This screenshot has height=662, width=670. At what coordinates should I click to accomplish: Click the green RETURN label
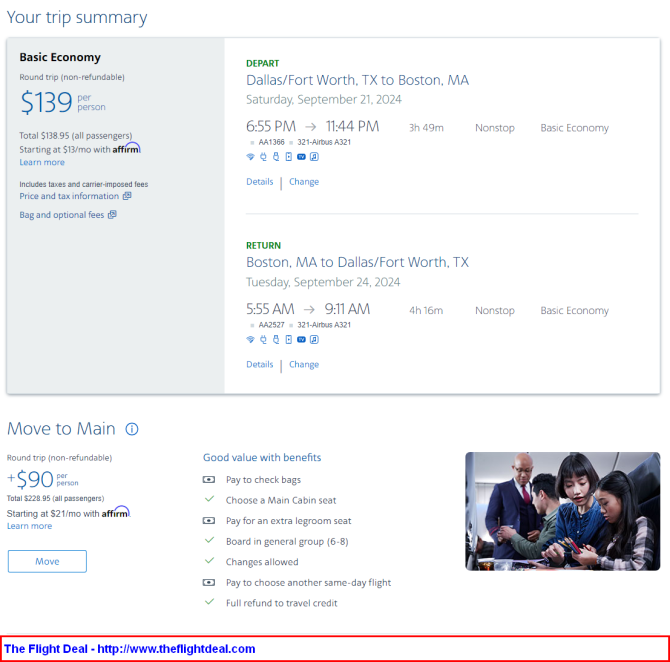click(263, 246)
